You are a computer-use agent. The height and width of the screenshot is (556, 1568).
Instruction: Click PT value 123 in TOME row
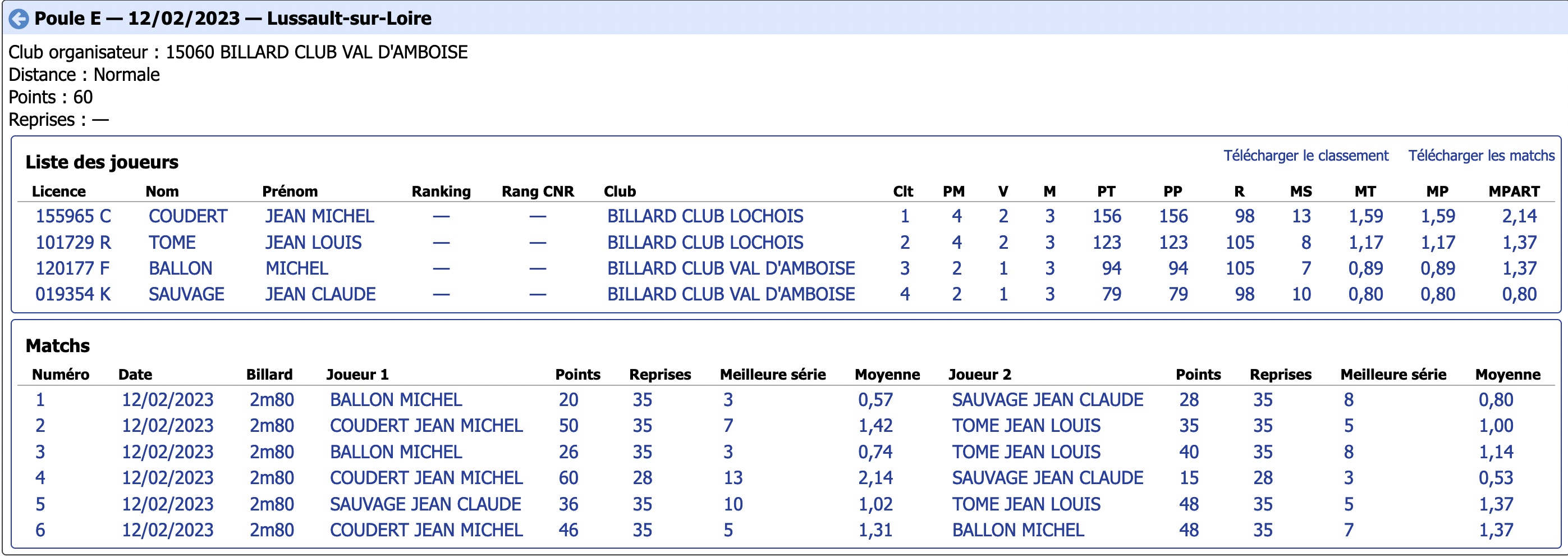point(1107,243)
